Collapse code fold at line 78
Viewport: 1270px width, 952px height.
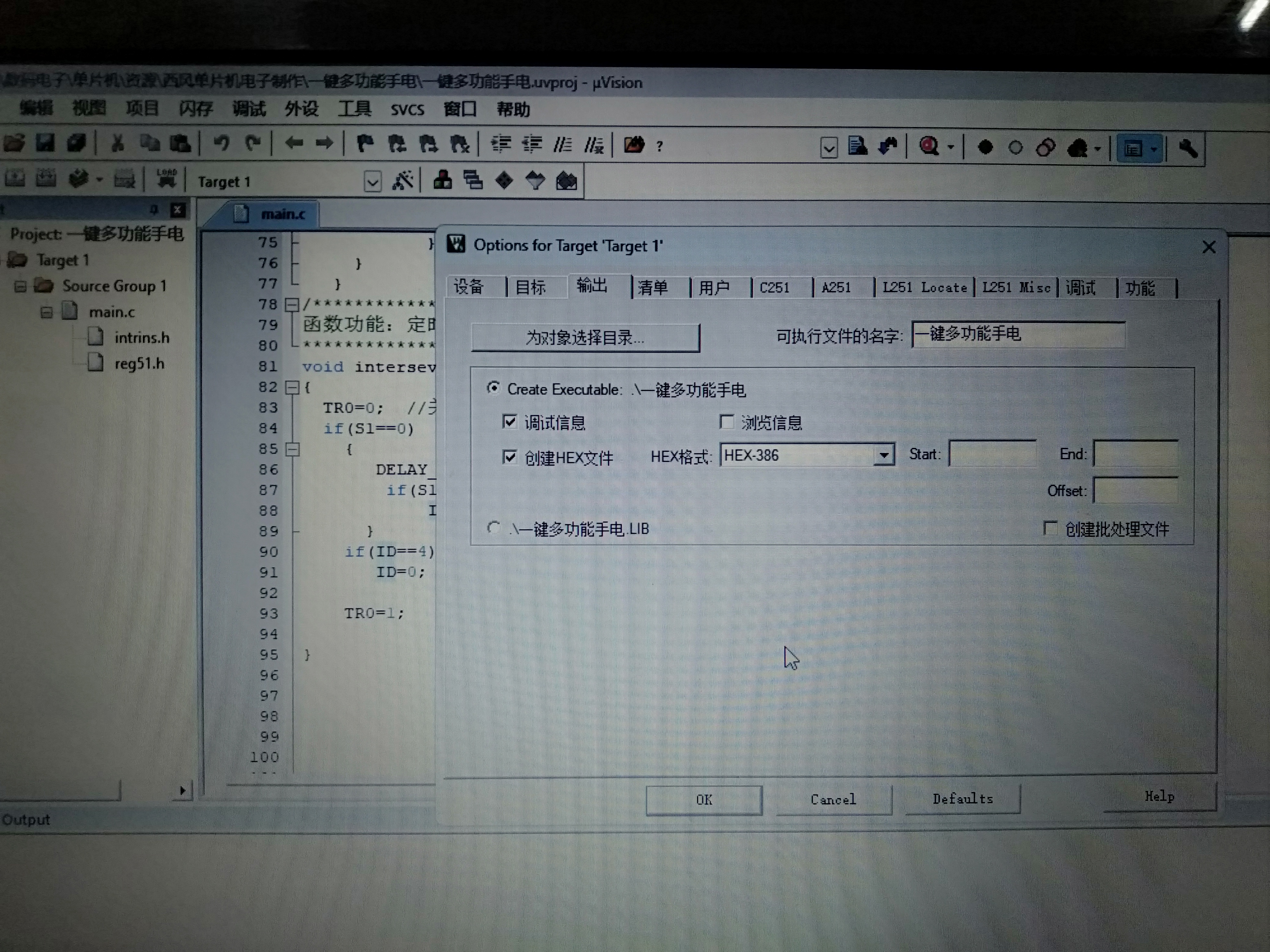[x=292, y=304]
